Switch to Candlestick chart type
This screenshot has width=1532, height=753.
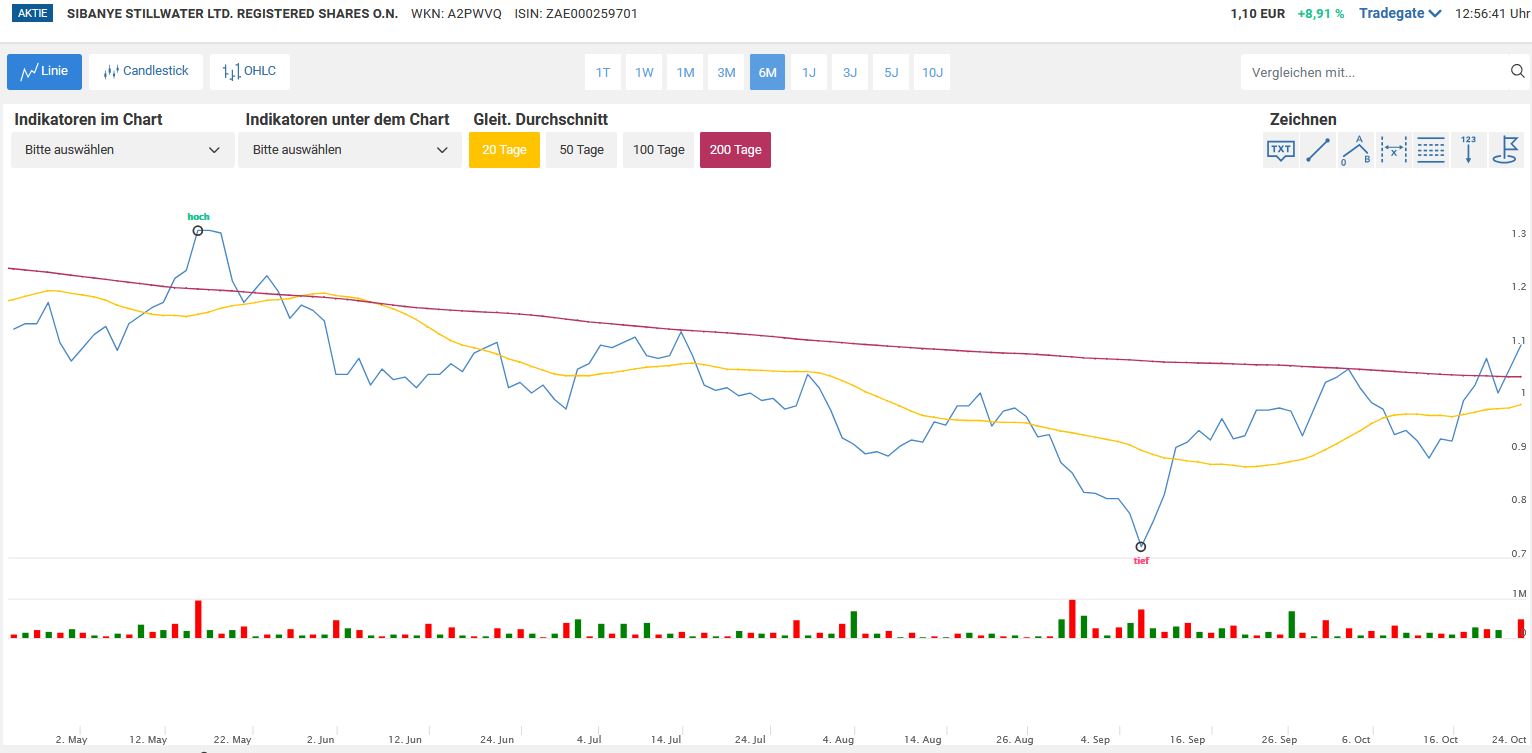coord(146,72)
